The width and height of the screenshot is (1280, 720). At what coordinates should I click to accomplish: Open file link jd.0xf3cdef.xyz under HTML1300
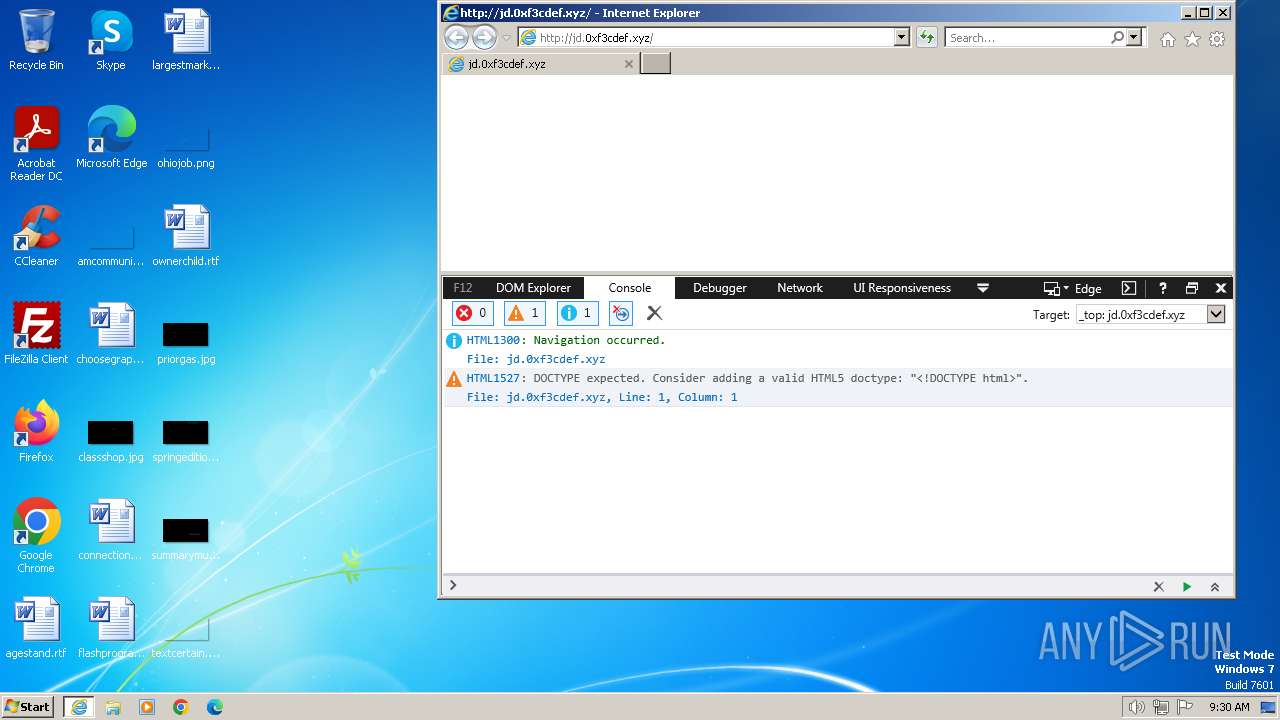[556, 359]
